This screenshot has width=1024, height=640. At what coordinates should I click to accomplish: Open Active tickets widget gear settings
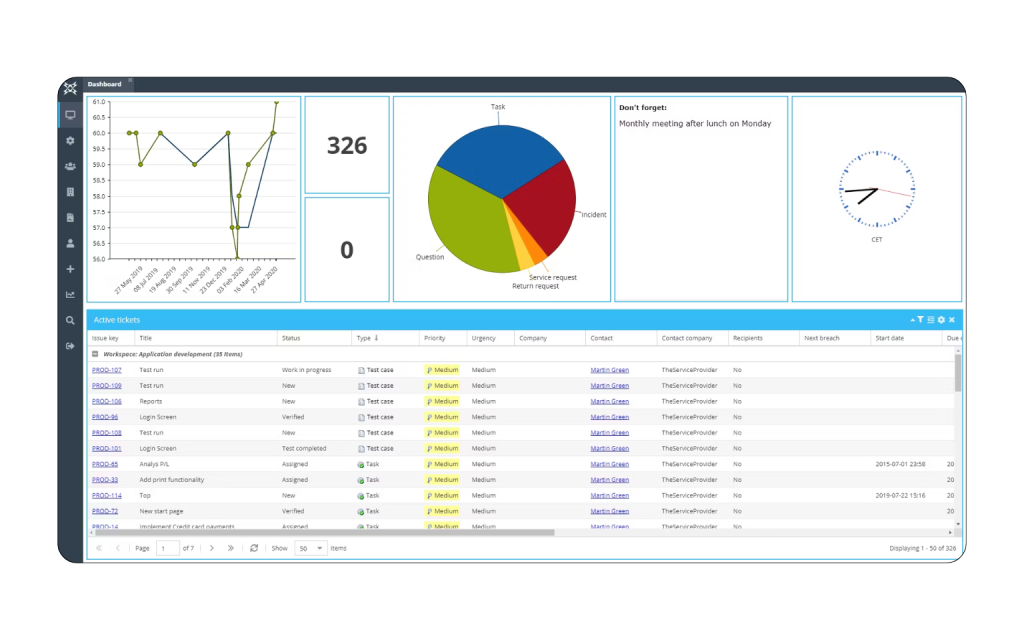[941, 320]
